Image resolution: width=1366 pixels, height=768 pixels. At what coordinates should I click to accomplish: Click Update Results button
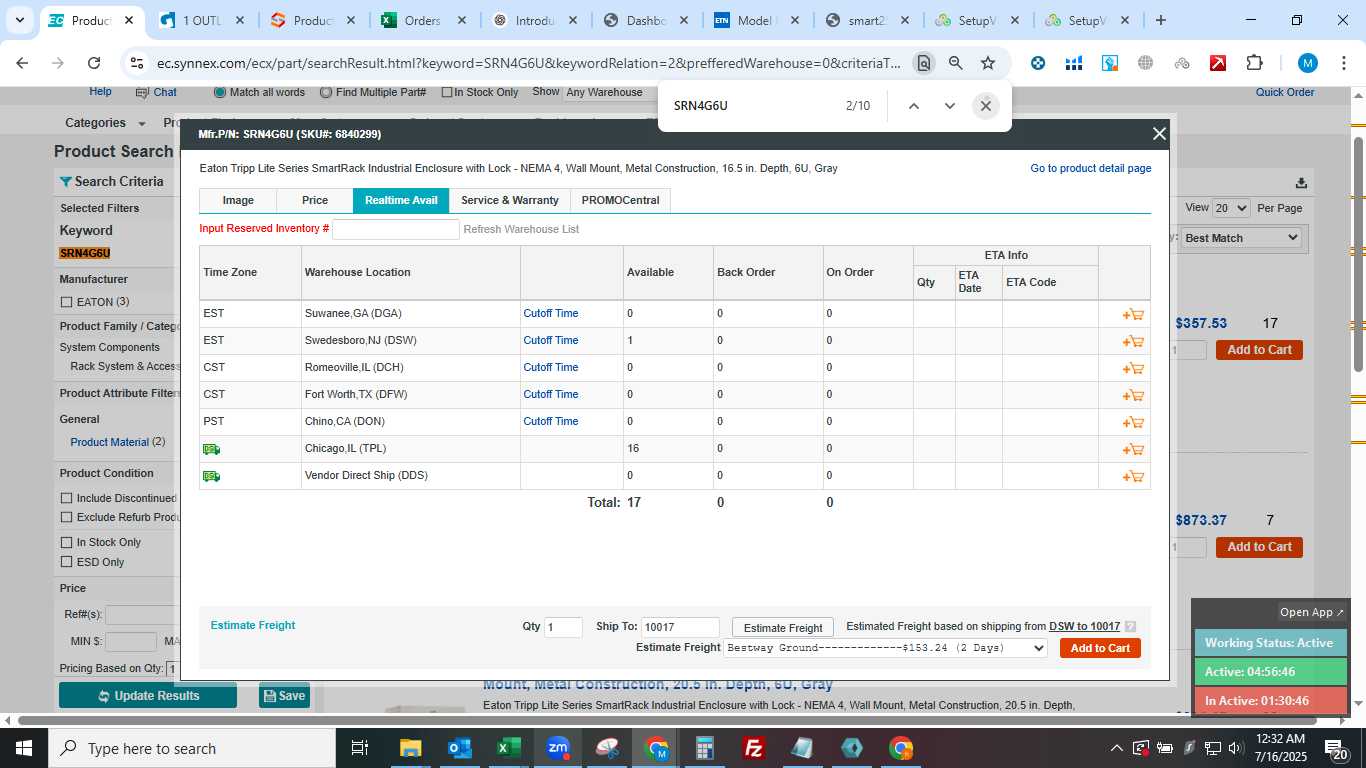[148, 696]
